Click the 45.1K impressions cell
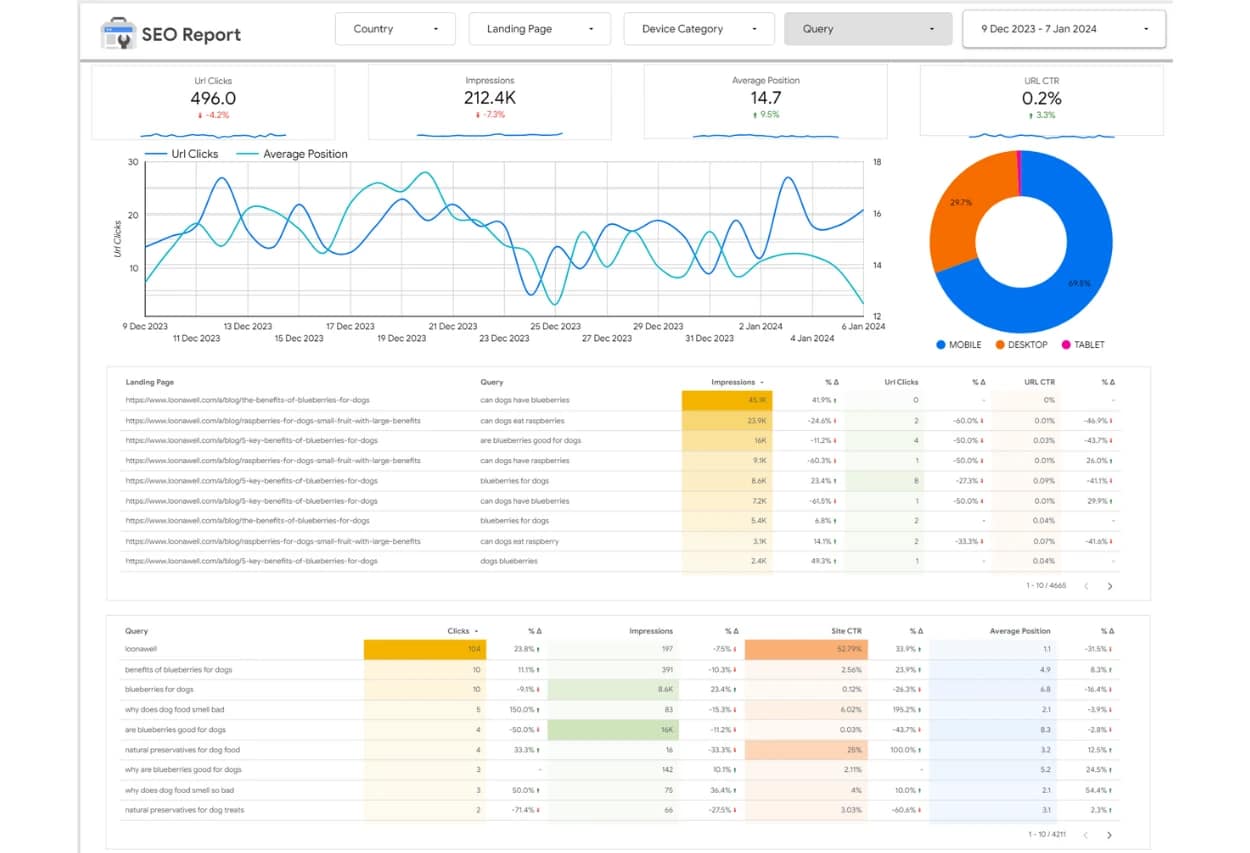Image resolution: width=1250 pixels, height=853 pixels. tap(727, 400)
